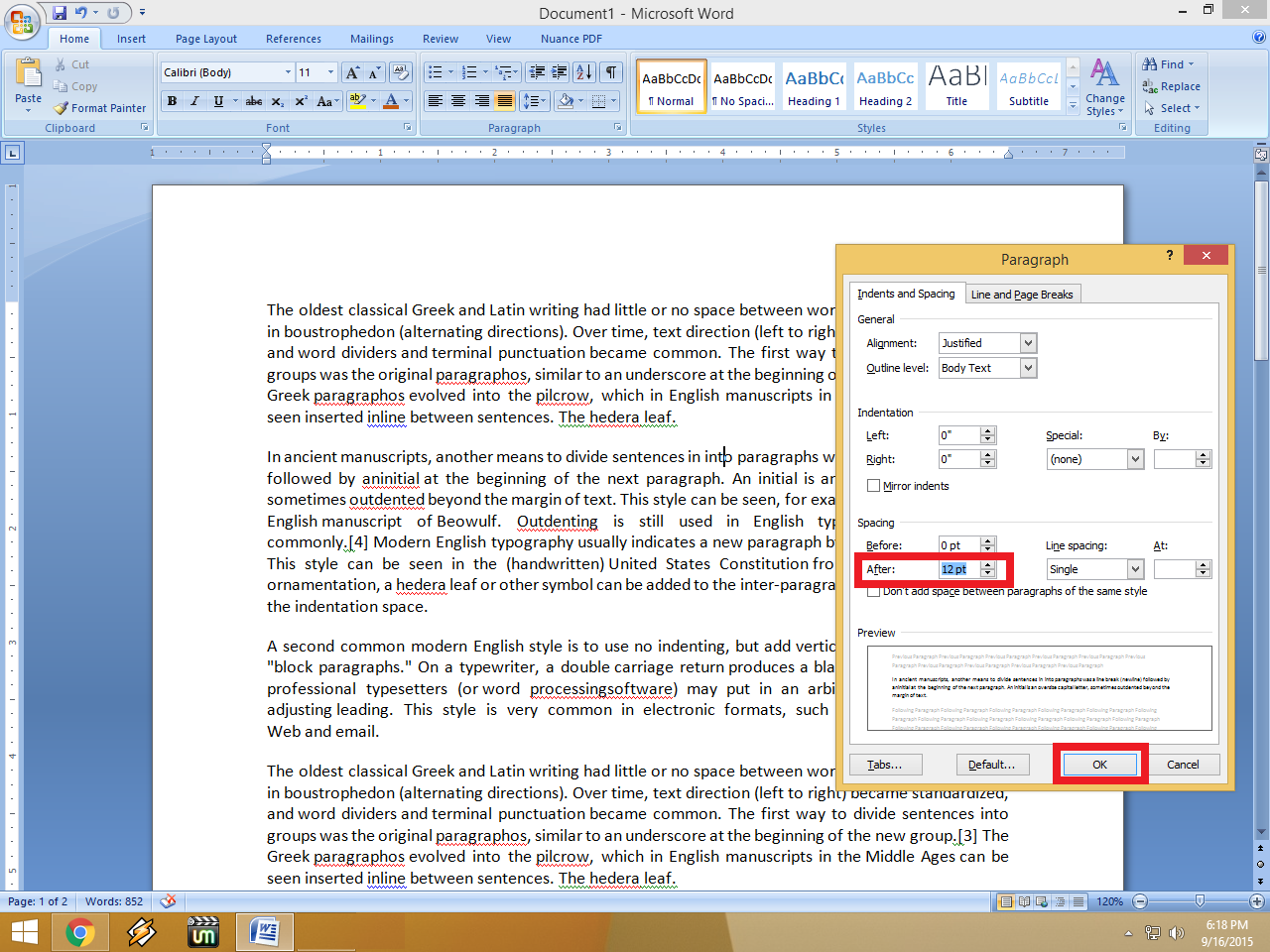Toggle the bulleted list
This screenshot has width=1270, height=952.
tap(435, 71)
